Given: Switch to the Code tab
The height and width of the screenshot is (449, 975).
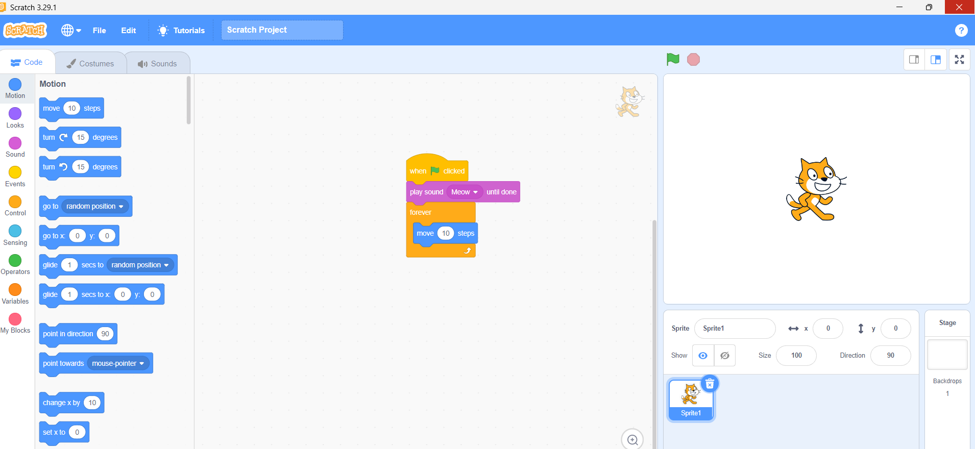Looking at the screenshot, I should tap(27, 63).
